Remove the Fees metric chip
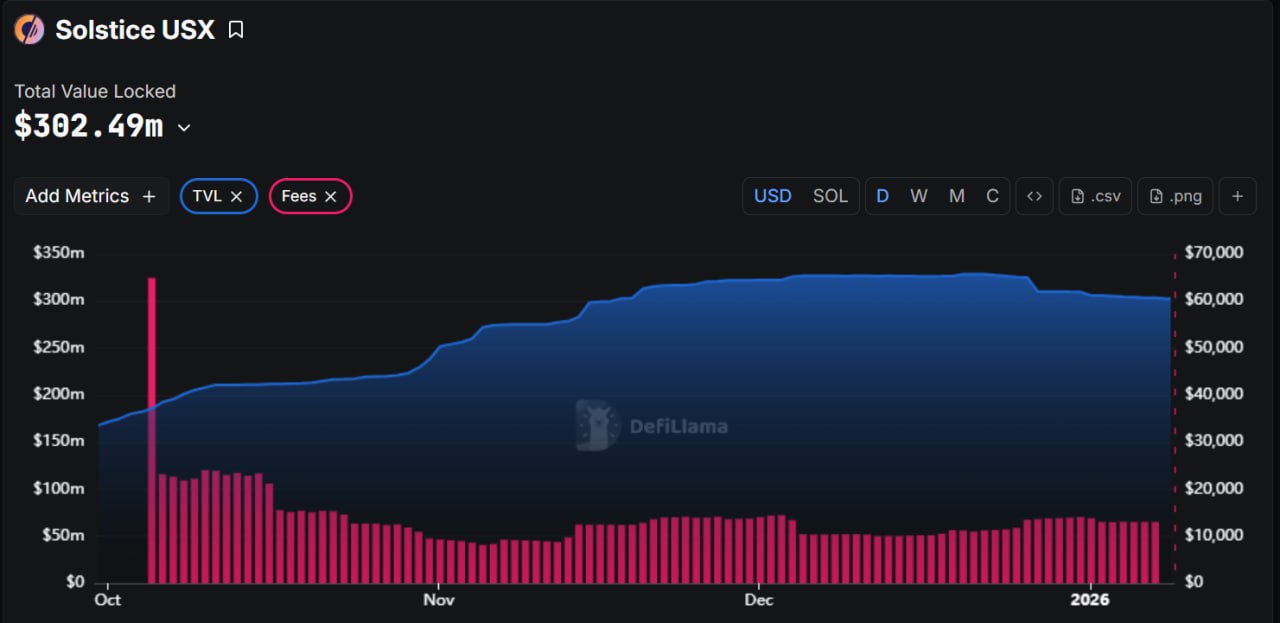Image resolution: width=1280 pixels, height=623 pixels. click(x=331, y=196)
